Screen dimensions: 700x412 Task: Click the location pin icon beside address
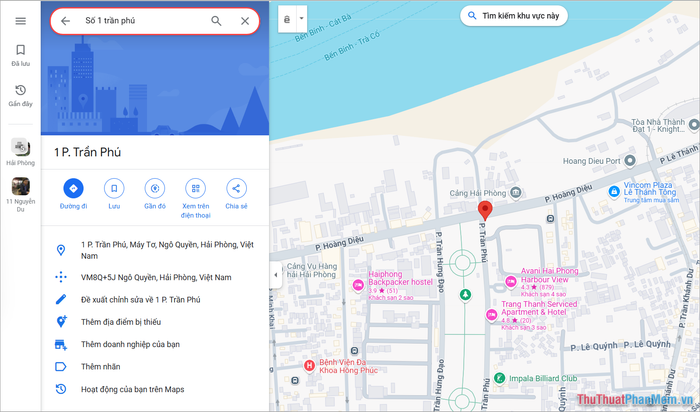[x=61, y=250]
